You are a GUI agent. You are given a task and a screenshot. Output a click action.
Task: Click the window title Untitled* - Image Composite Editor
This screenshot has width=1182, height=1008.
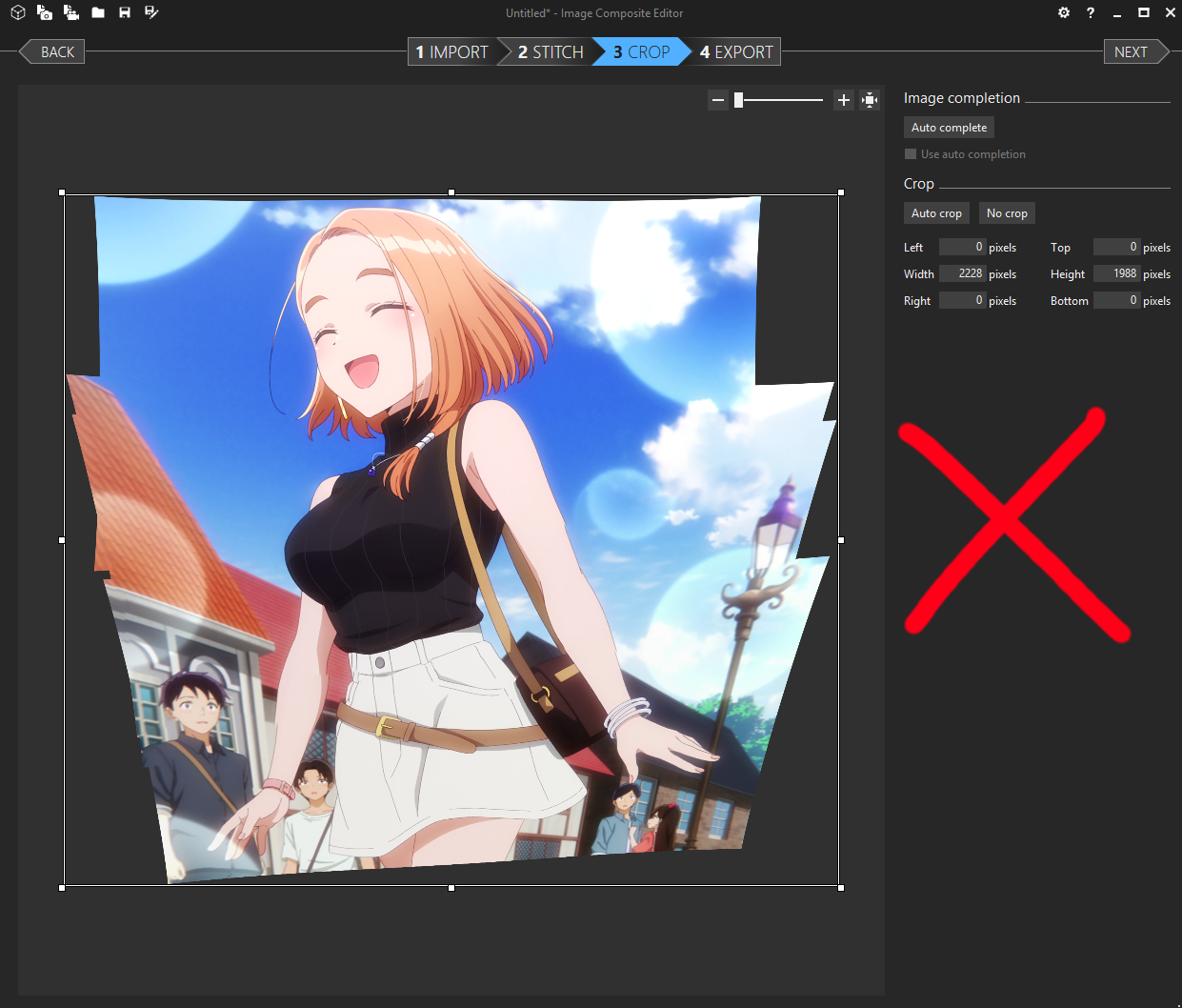[594, 13]
